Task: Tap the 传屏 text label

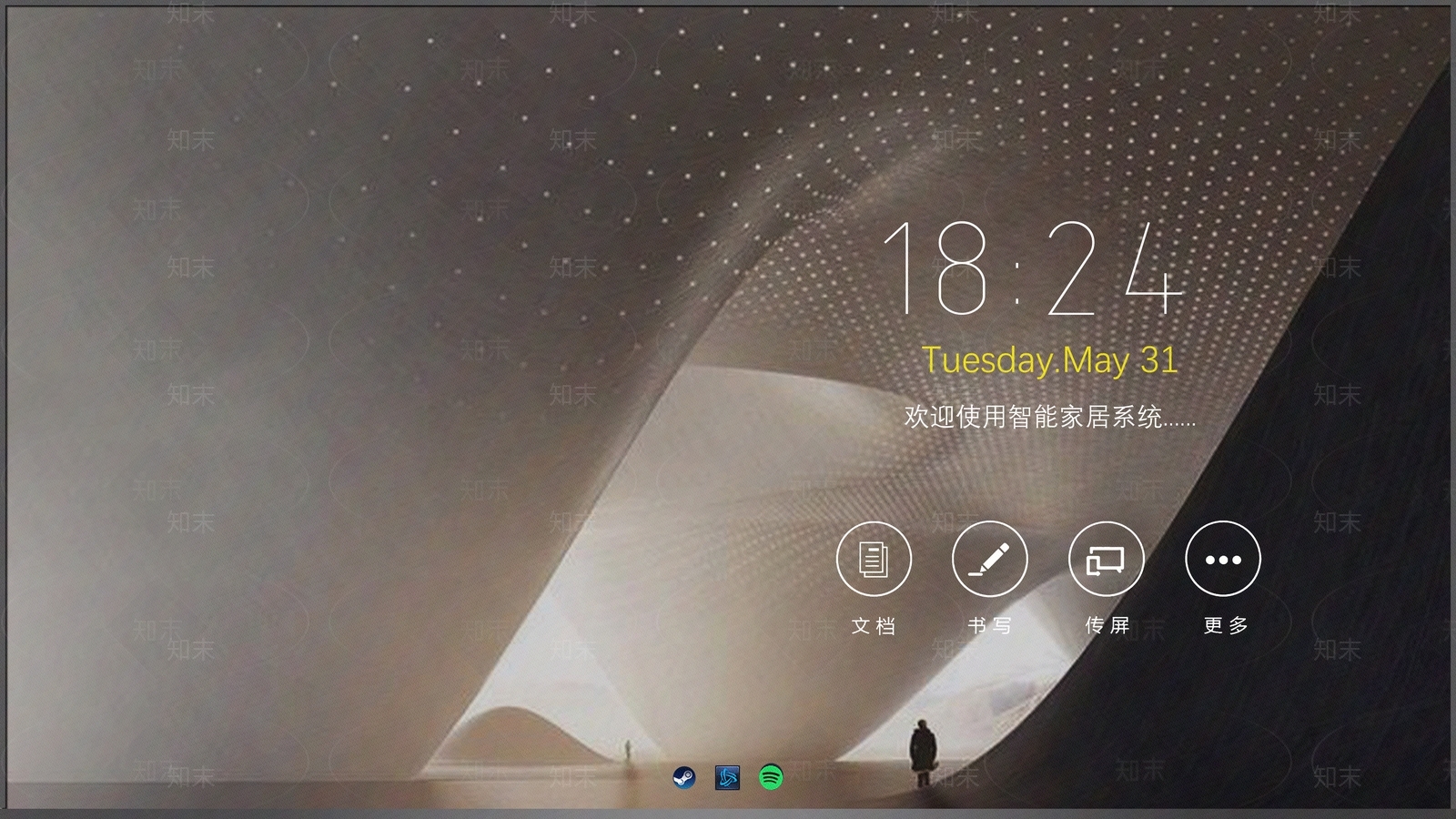Action: point(1107,626)
